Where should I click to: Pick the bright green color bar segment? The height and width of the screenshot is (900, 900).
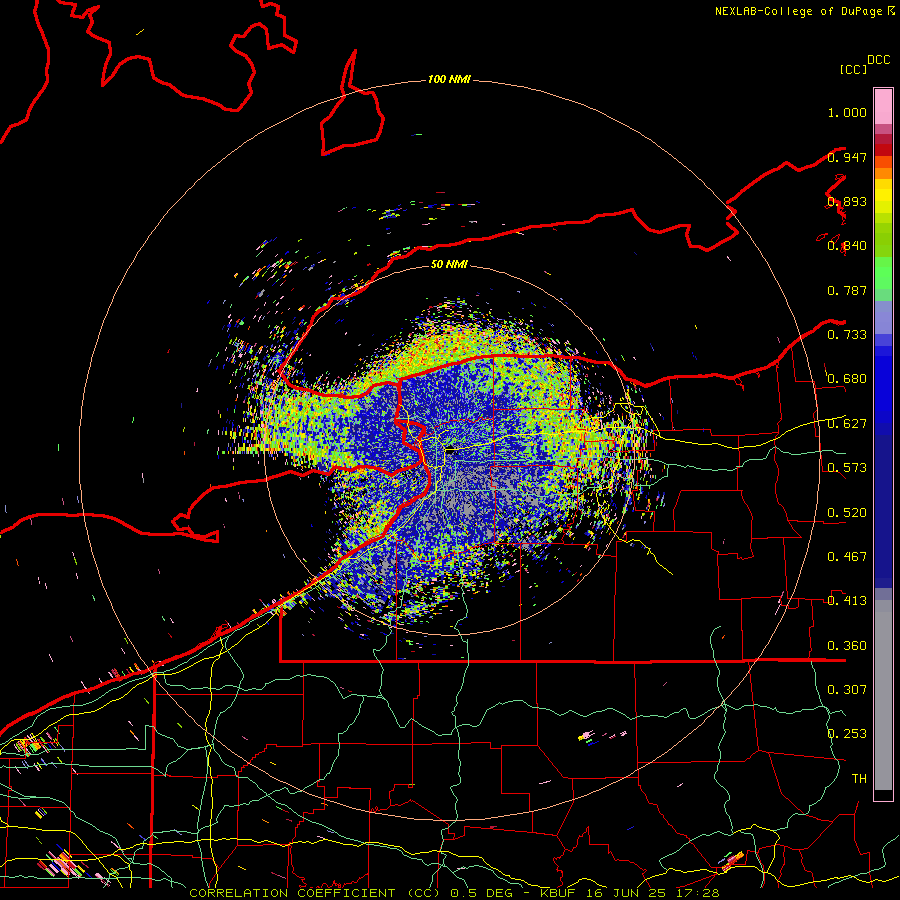point(883,272)
